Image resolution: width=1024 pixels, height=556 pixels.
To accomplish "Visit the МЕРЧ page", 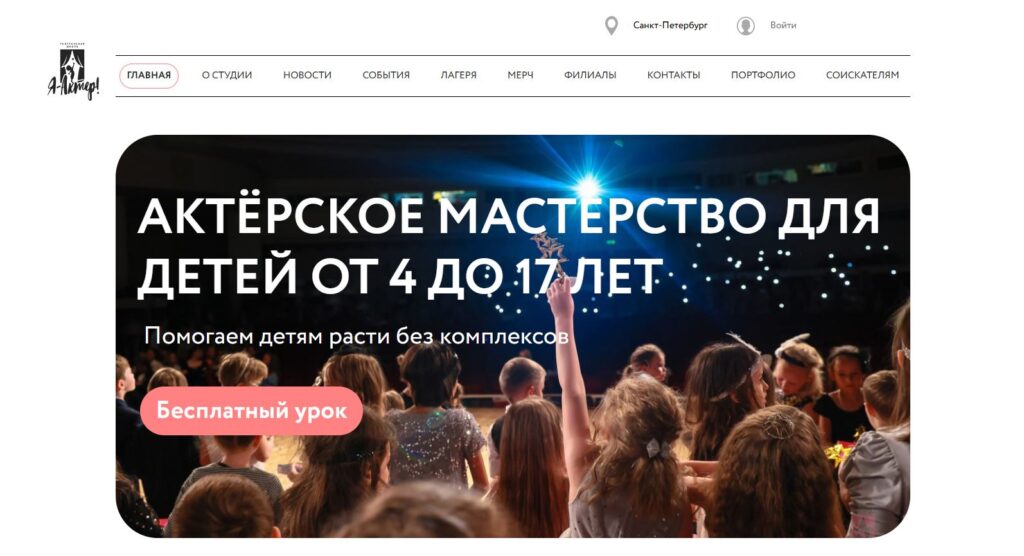I will point(520,75).
